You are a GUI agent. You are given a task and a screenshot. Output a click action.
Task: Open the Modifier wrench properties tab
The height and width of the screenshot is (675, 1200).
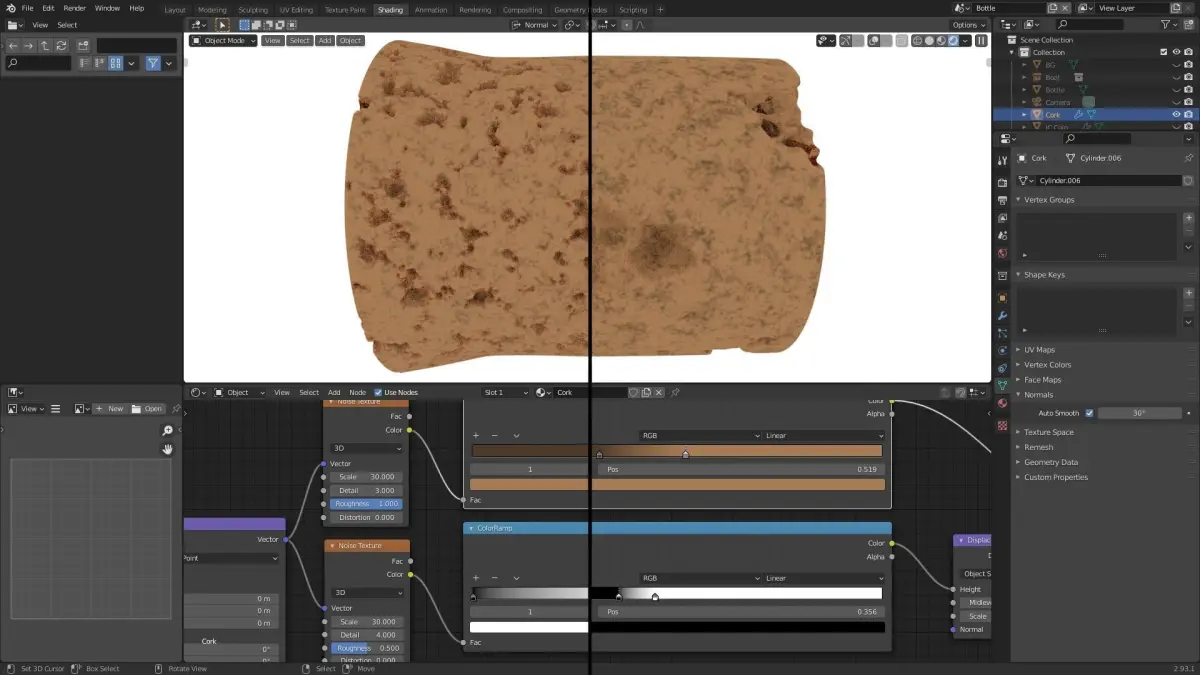pos(1002,315)
